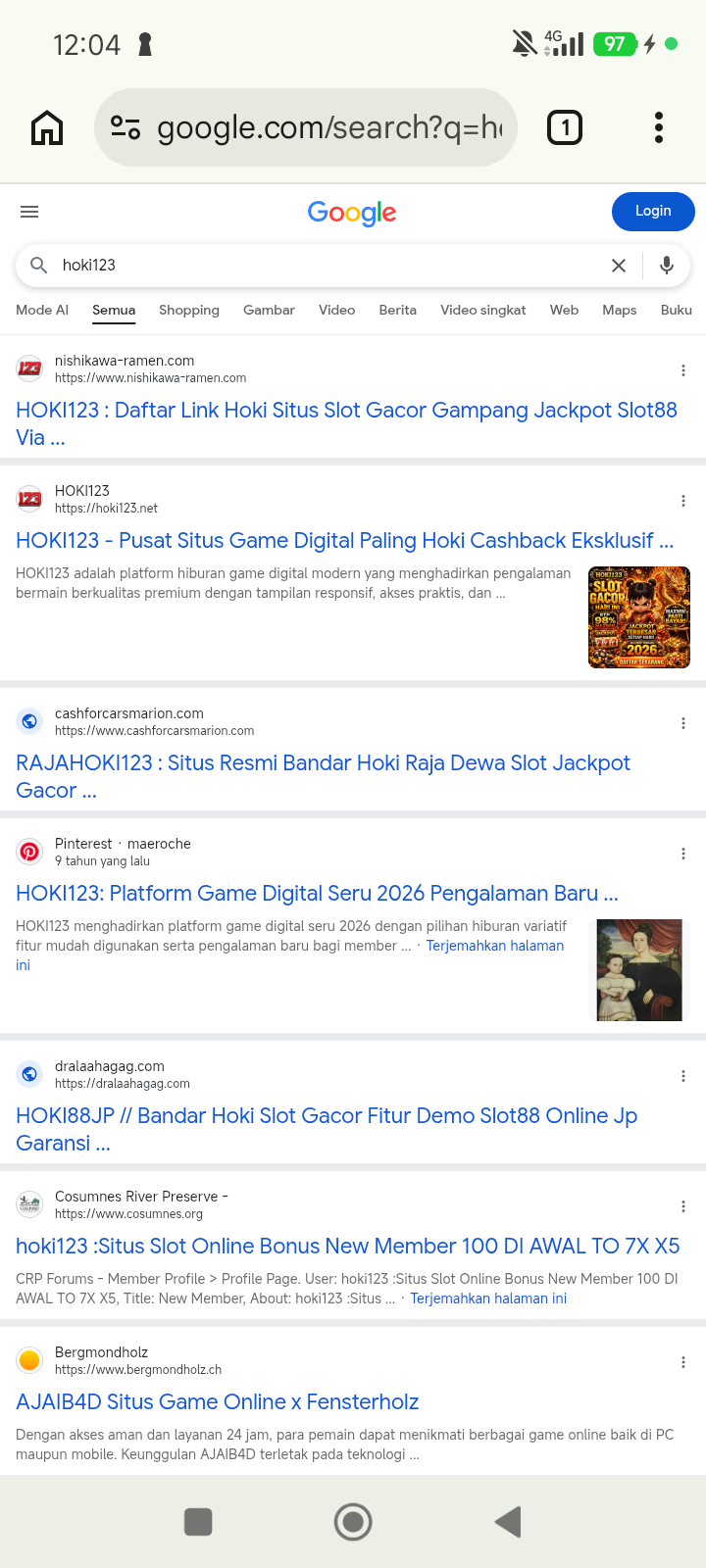Tap Android recent apps square button
Screen dimensions: 706x1568
click(x=198, y=1522)
